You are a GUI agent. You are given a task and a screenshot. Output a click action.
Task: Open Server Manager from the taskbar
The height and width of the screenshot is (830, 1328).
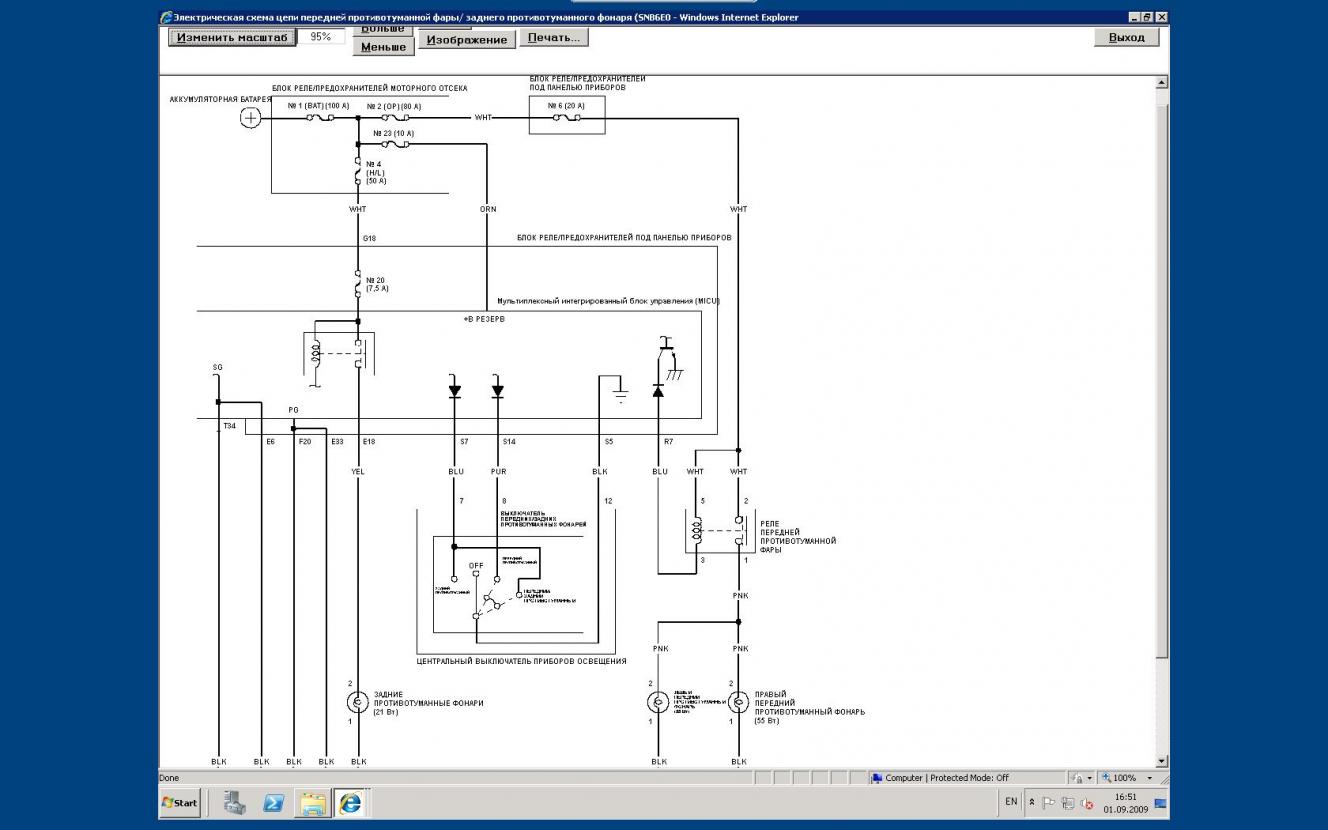coord(235,802)
